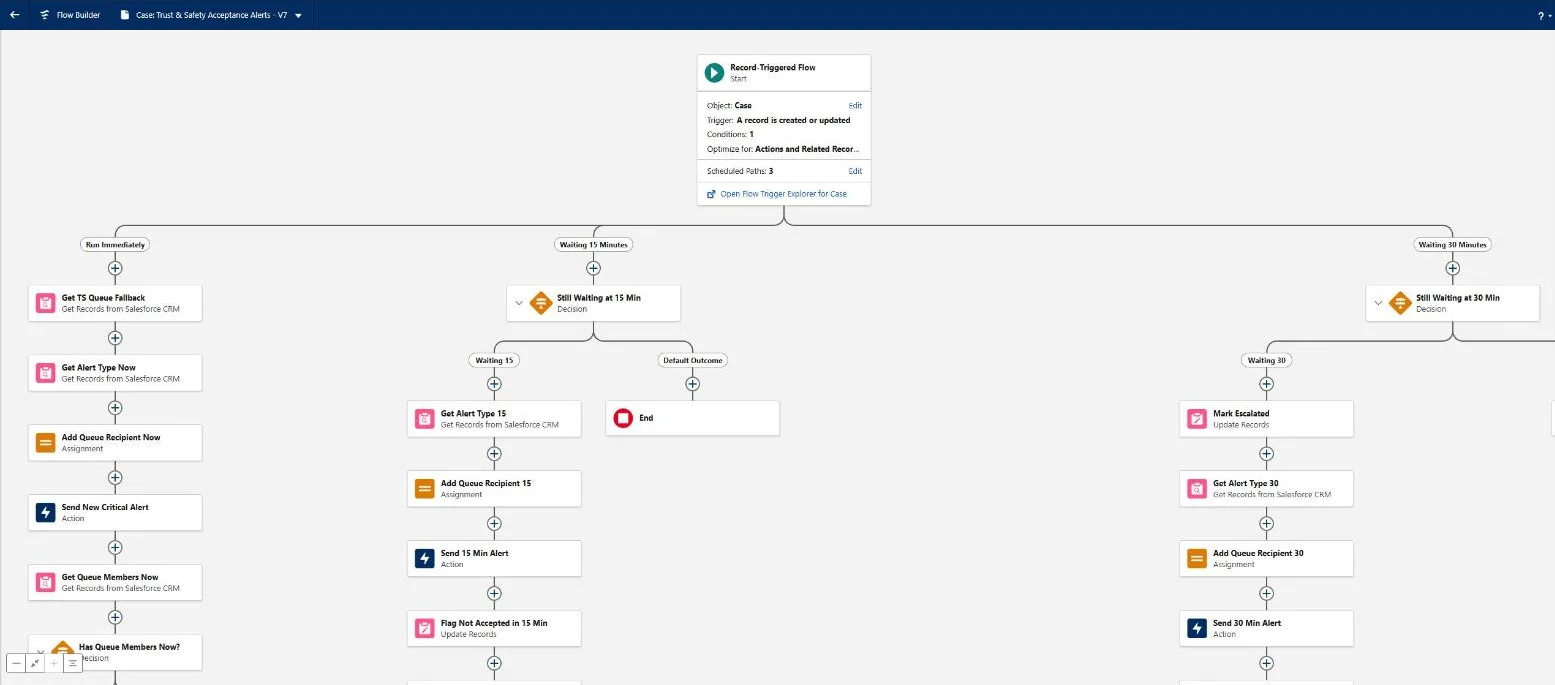Click the canvas align lines control
1555x685 pixels.
tap(73, 663)
